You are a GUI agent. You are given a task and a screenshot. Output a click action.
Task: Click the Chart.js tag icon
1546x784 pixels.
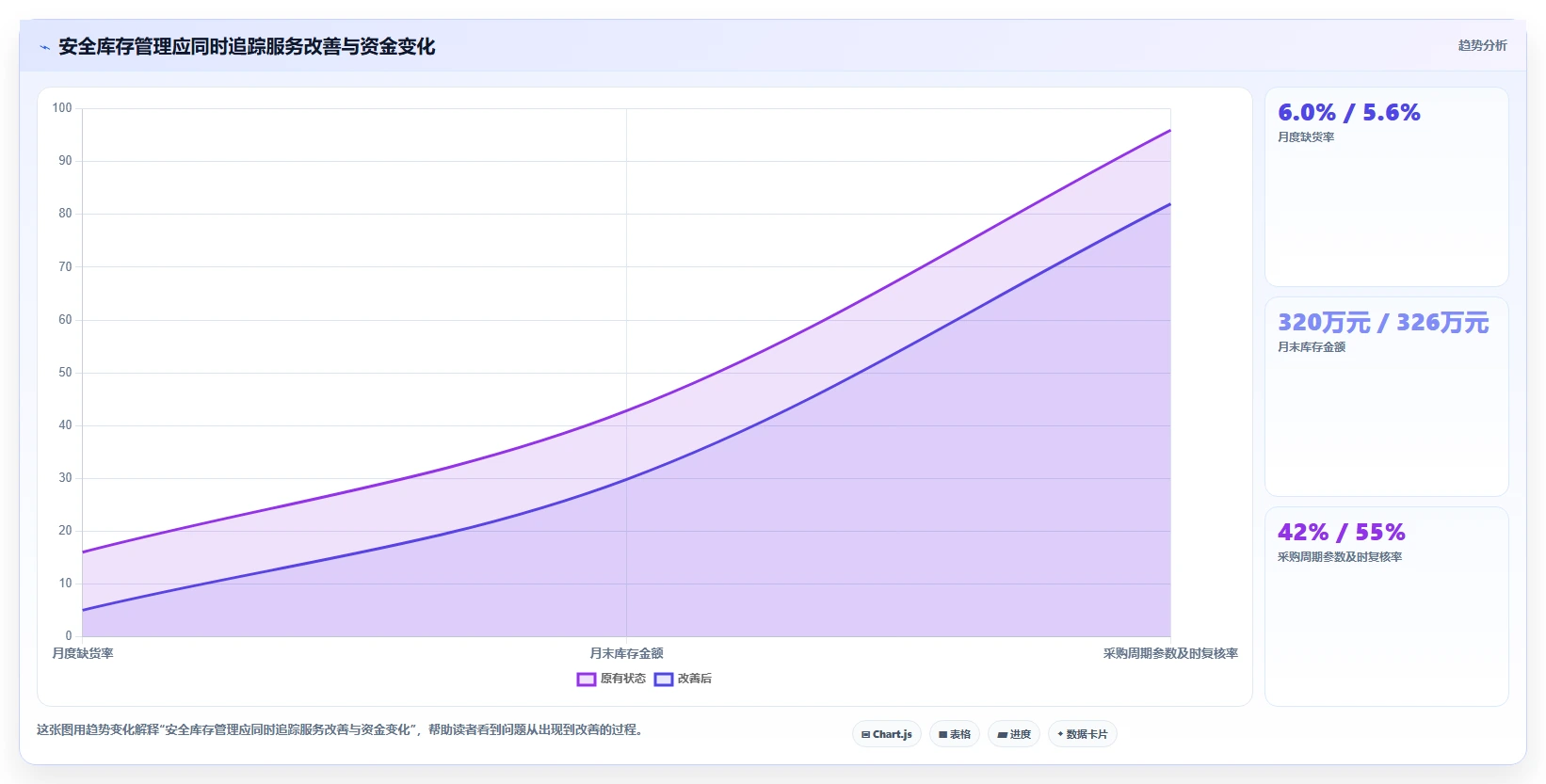pyautogui.click(x=865, y=735)
